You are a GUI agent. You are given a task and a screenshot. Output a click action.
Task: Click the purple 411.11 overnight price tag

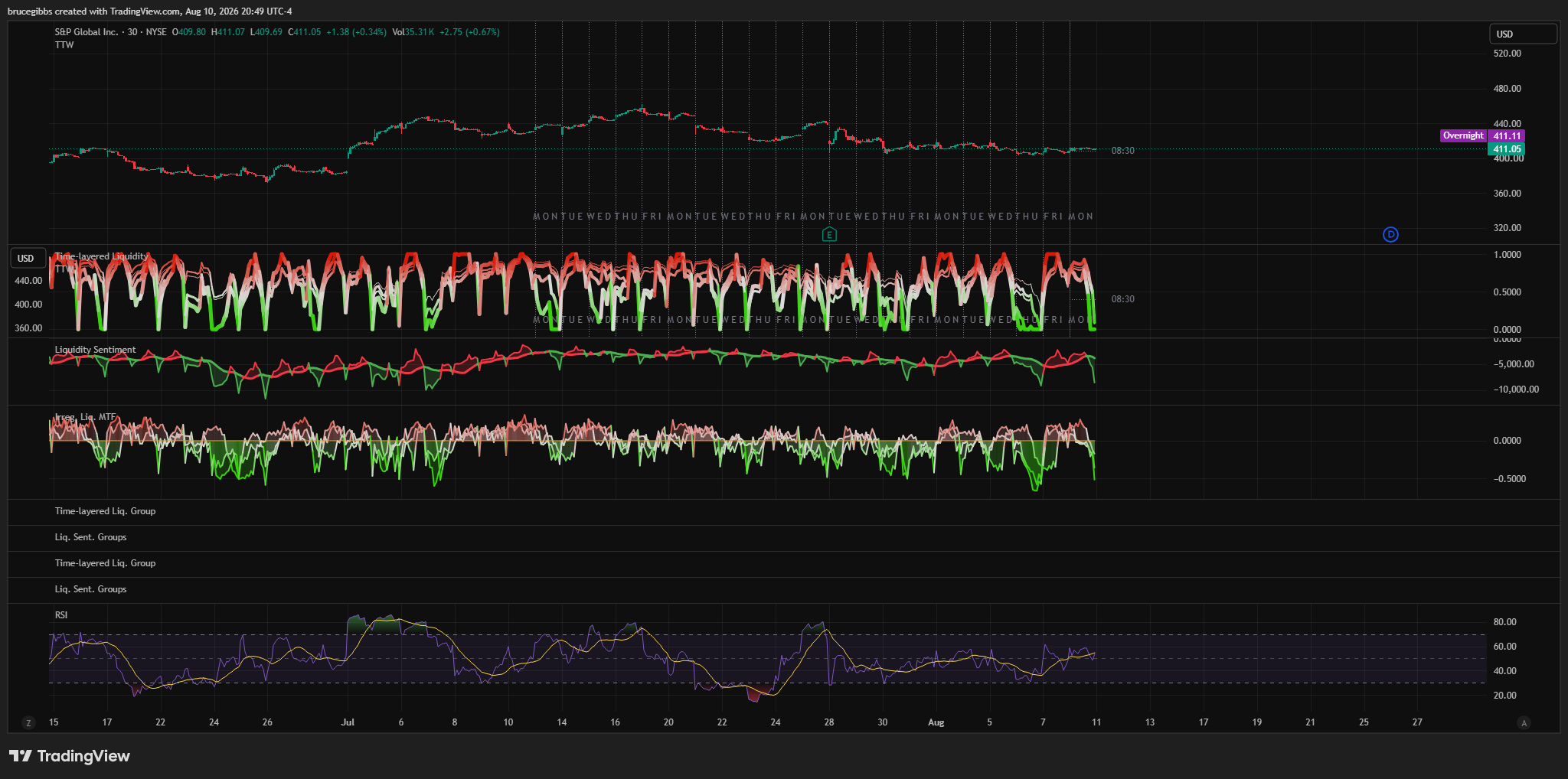[x=1506, y=136]
